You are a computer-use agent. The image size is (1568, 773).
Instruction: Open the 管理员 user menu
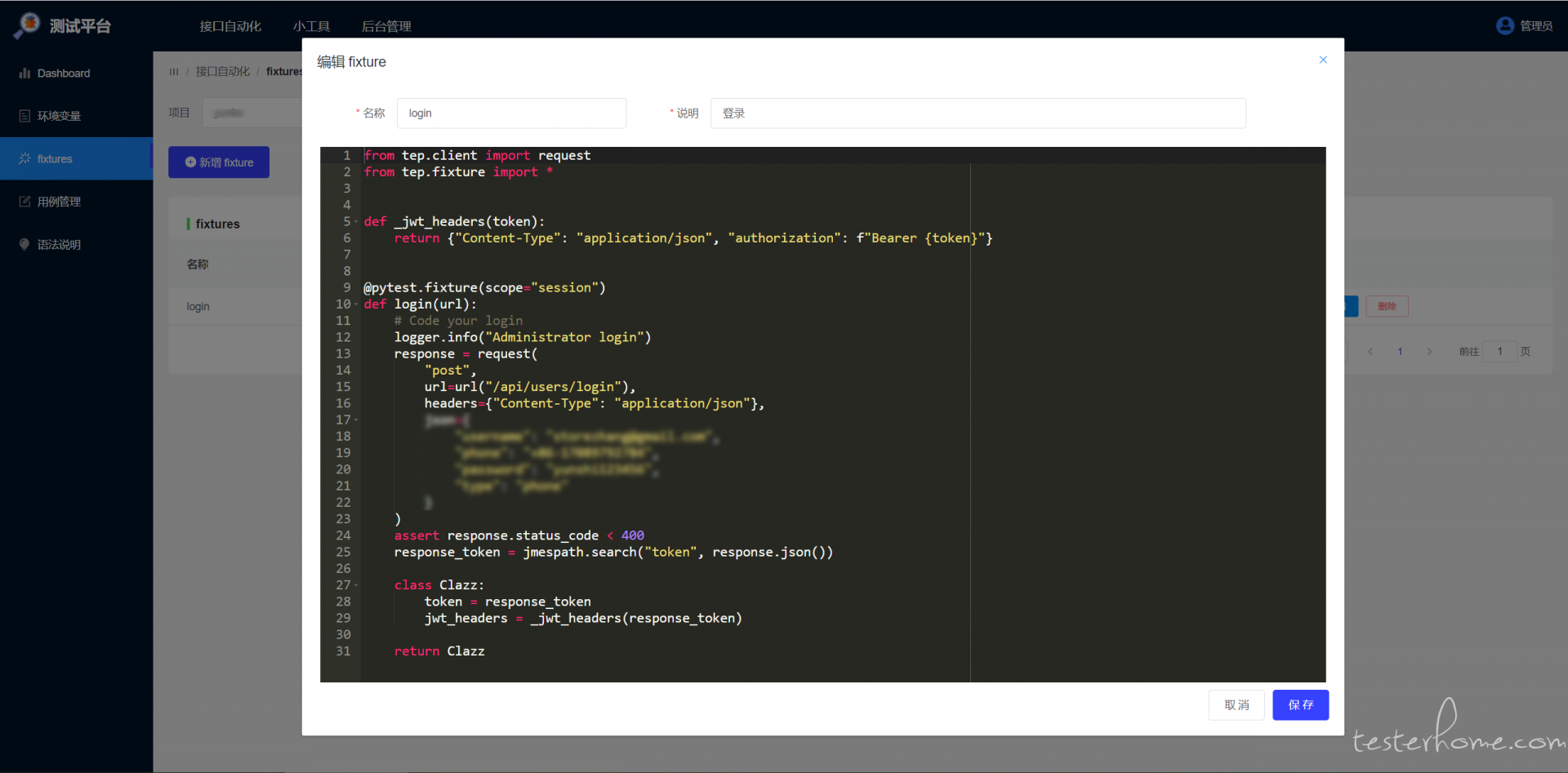(1525, 26)
